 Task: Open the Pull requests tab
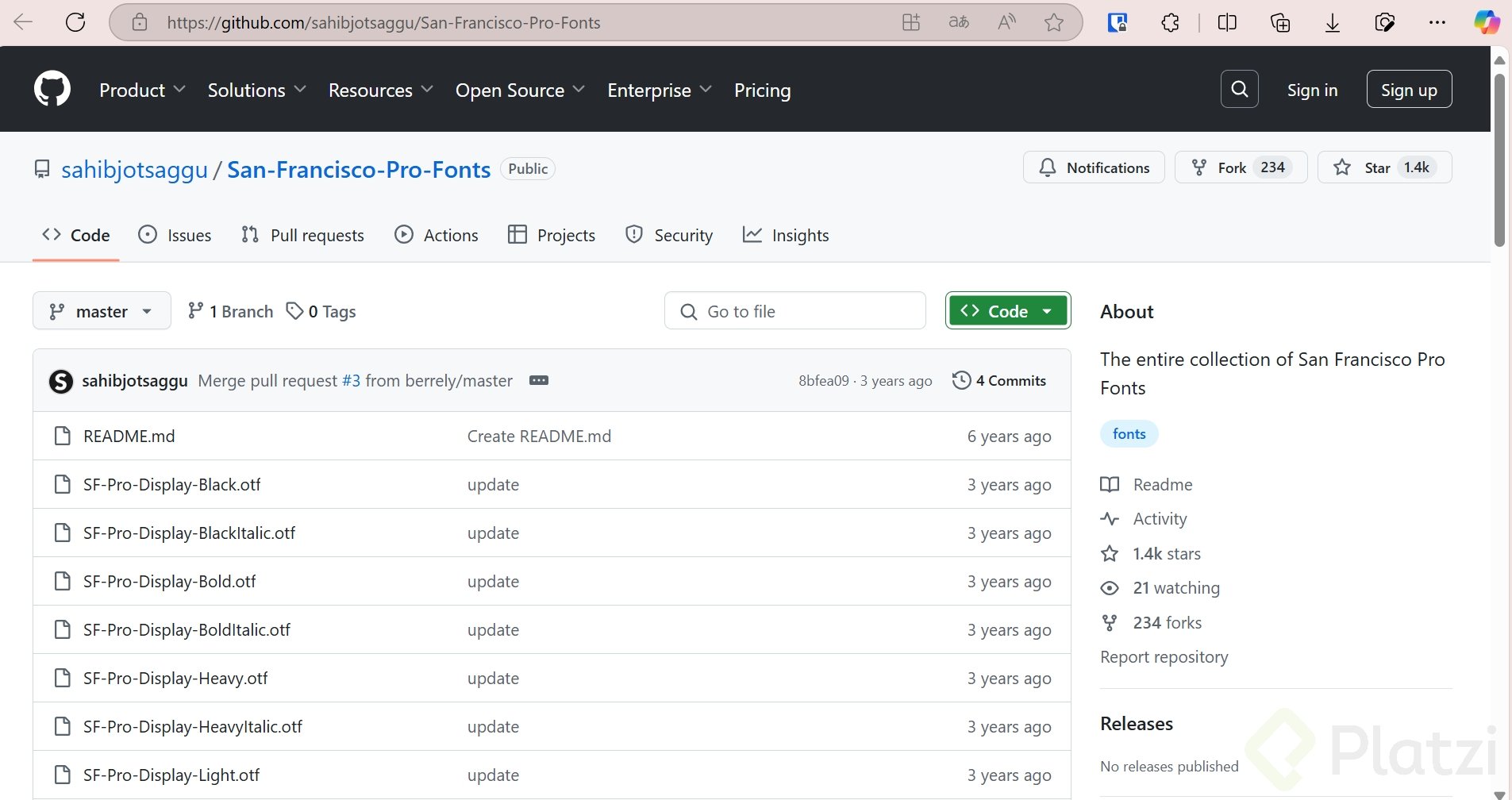pos(302,235)
